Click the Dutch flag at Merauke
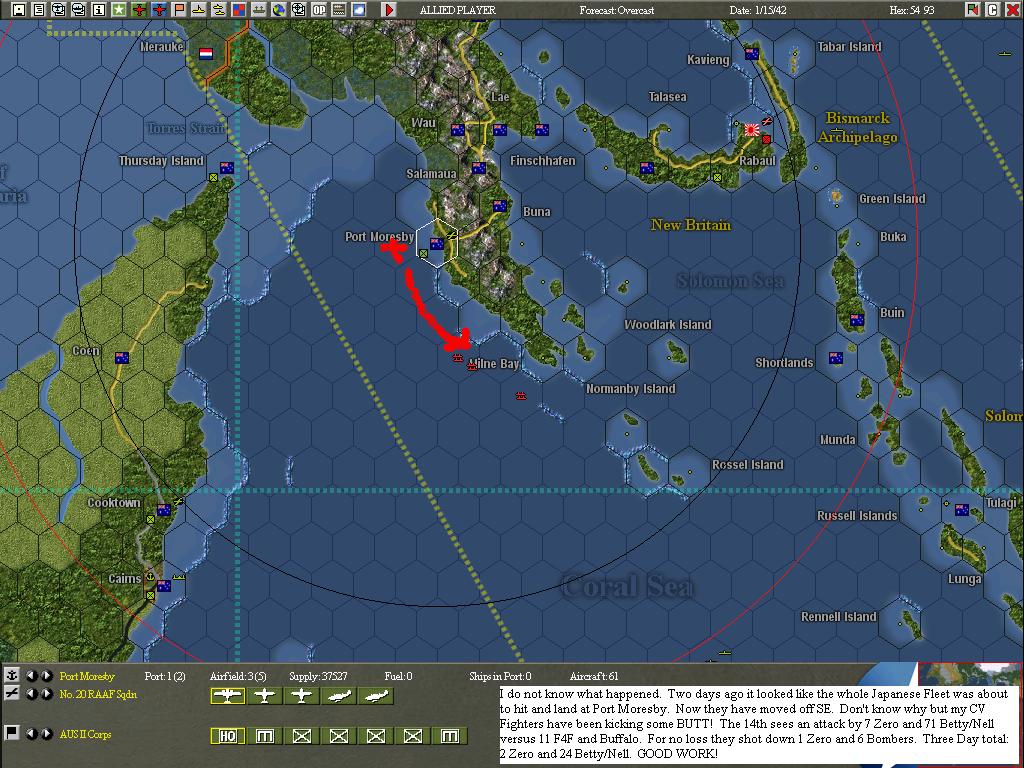Image resolution: width=1024 pixels, height=768 pixels. click(x=206, y=54)
